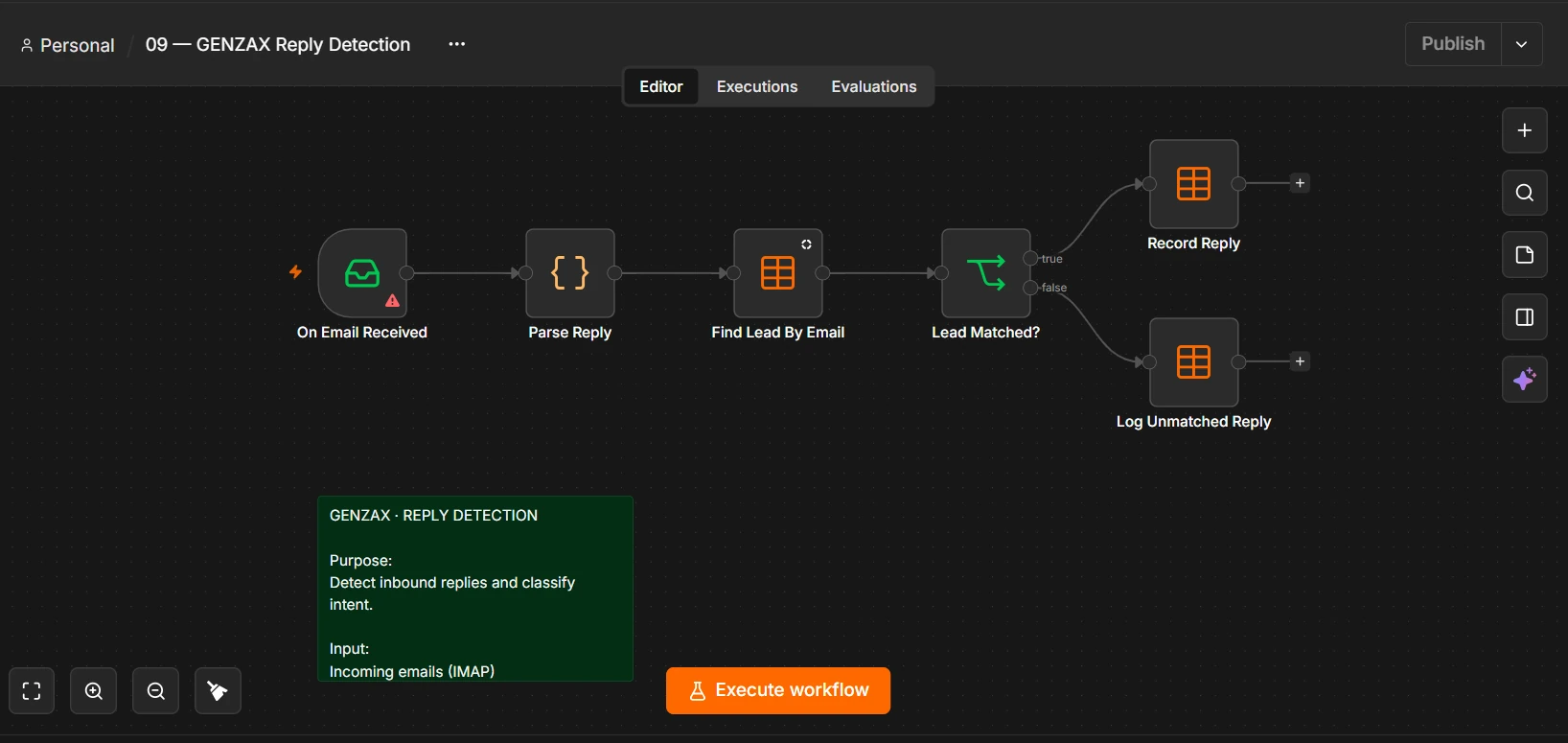Toggle the side panel layout icon
This screenshot has width=1568, height=743.
coord(1525,317)
